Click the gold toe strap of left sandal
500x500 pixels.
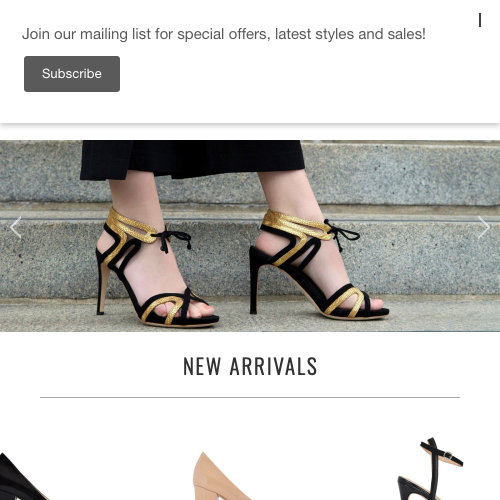click(x=163, y=308)
